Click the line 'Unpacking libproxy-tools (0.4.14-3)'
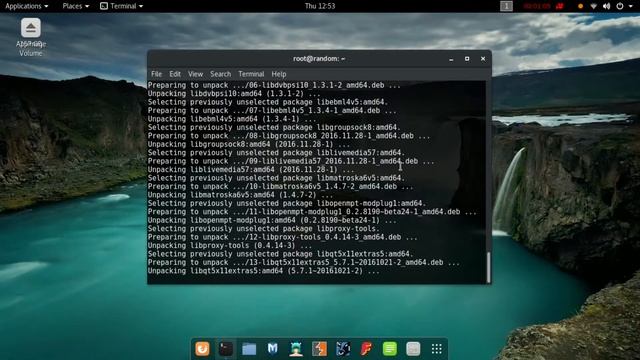Image resolution: width=640 pixels, height=360 pixels. click(x=229, y=245)
